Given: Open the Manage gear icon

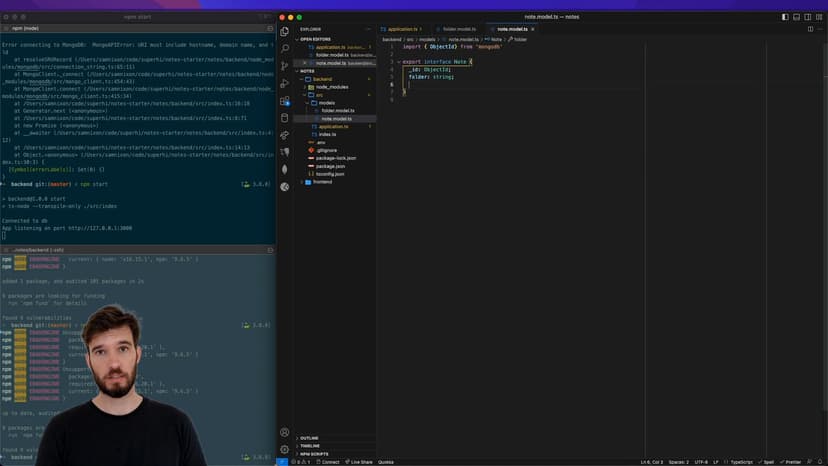Looking at the screenshot, I should click(285, 450).
